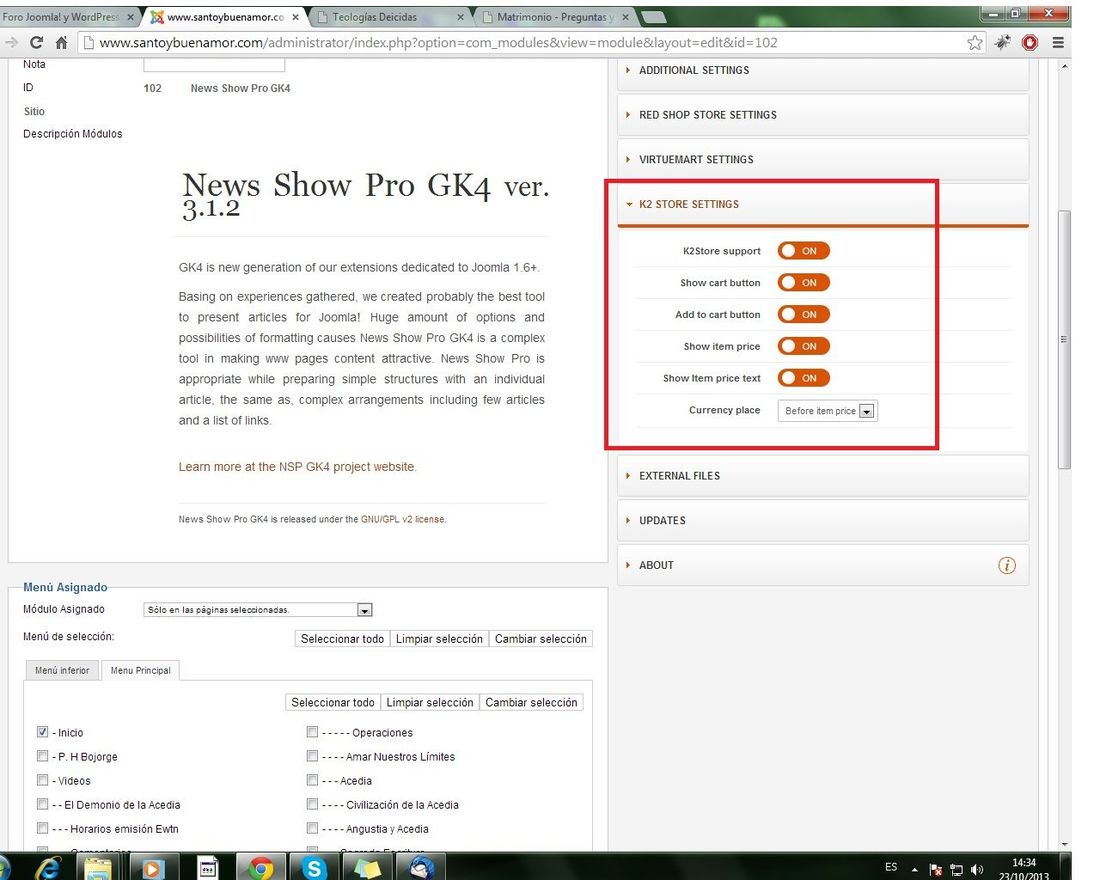Switch to Google Chrome in taskbar

261,868
